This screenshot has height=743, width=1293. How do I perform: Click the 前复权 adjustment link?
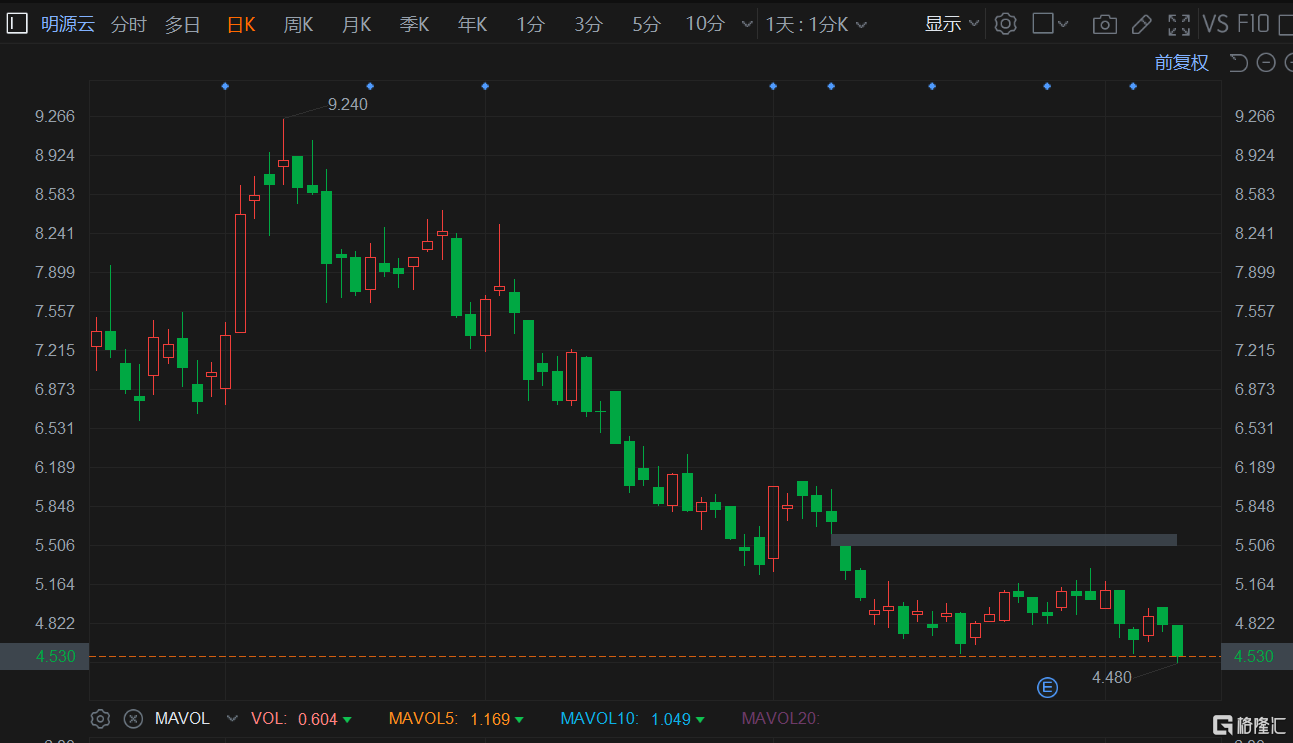[x=1182, y=63]
